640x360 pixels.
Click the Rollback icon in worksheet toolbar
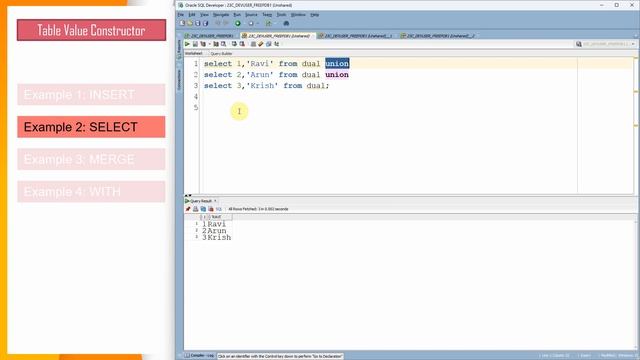pyautogui.click(x=242, y=44)
